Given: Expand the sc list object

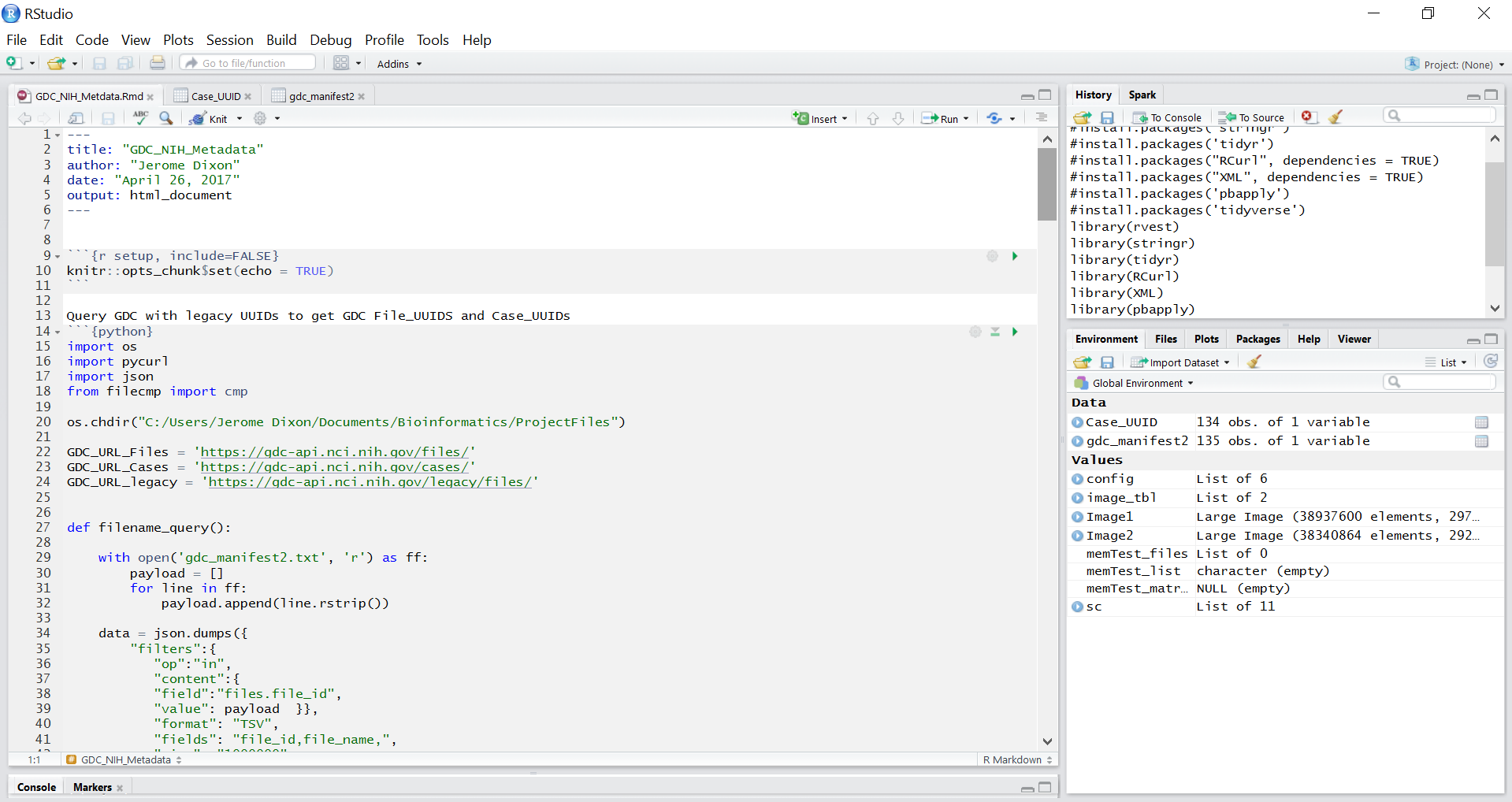Looking at the screenshot, I should [1077, 607].
